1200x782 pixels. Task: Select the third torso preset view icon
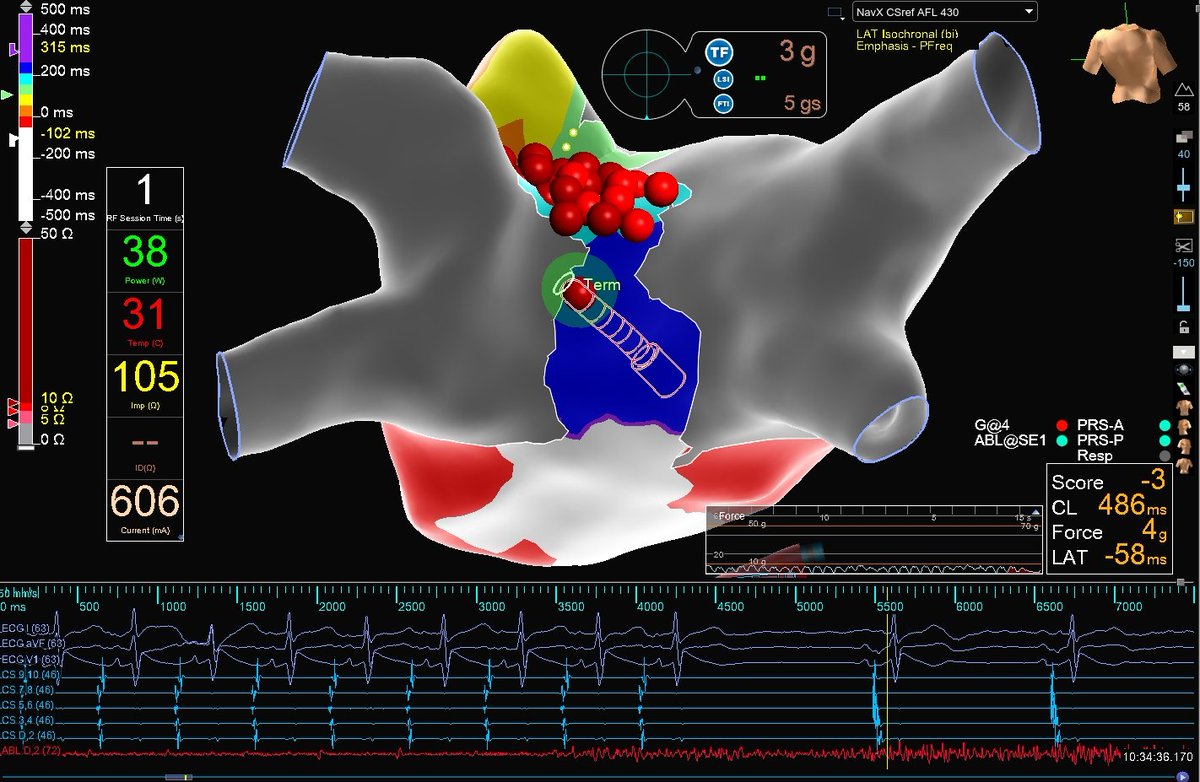click(1184, 446)
